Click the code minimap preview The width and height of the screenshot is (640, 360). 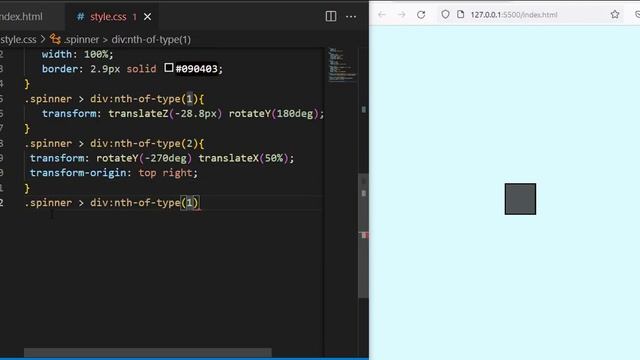(342, 65)
